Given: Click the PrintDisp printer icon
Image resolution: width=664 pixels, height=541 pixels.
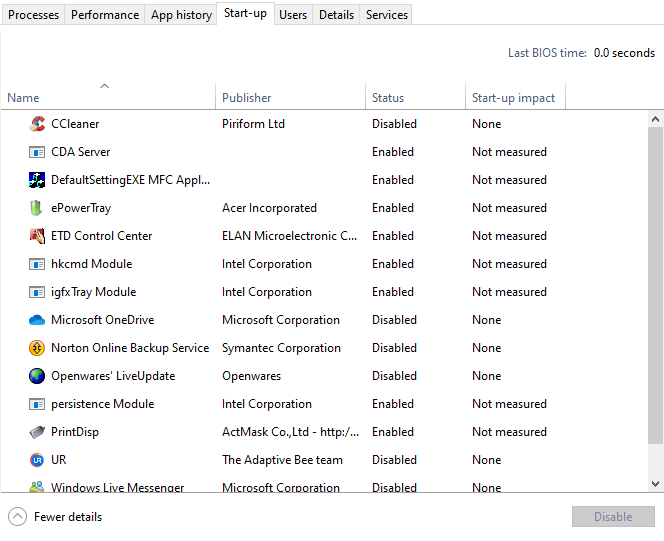Looking at the screenshot, I should (37, 432).
